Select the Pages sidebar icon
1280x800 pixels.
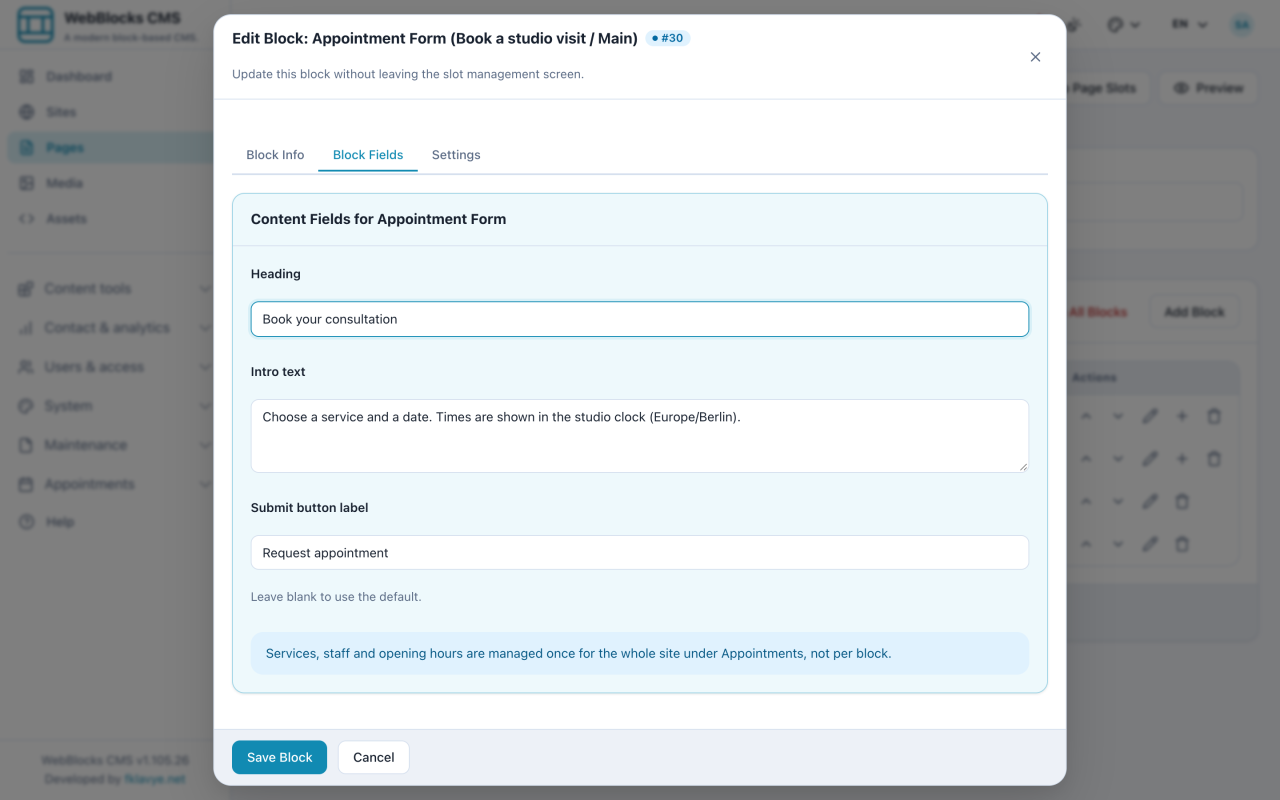[x=26, y=147]
